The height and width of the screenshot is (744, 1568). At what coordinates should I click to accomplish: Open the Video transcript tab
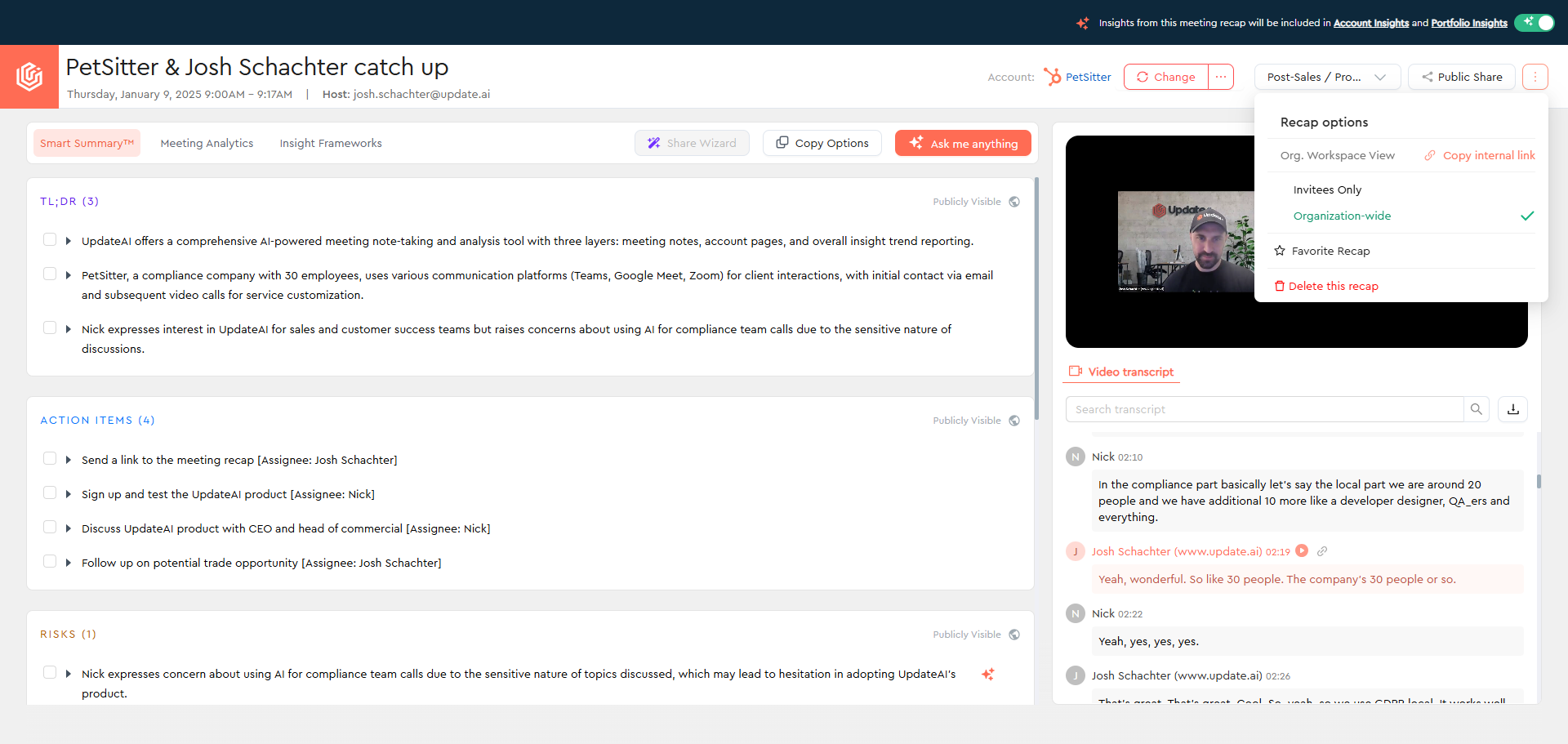pos(1121,372)
